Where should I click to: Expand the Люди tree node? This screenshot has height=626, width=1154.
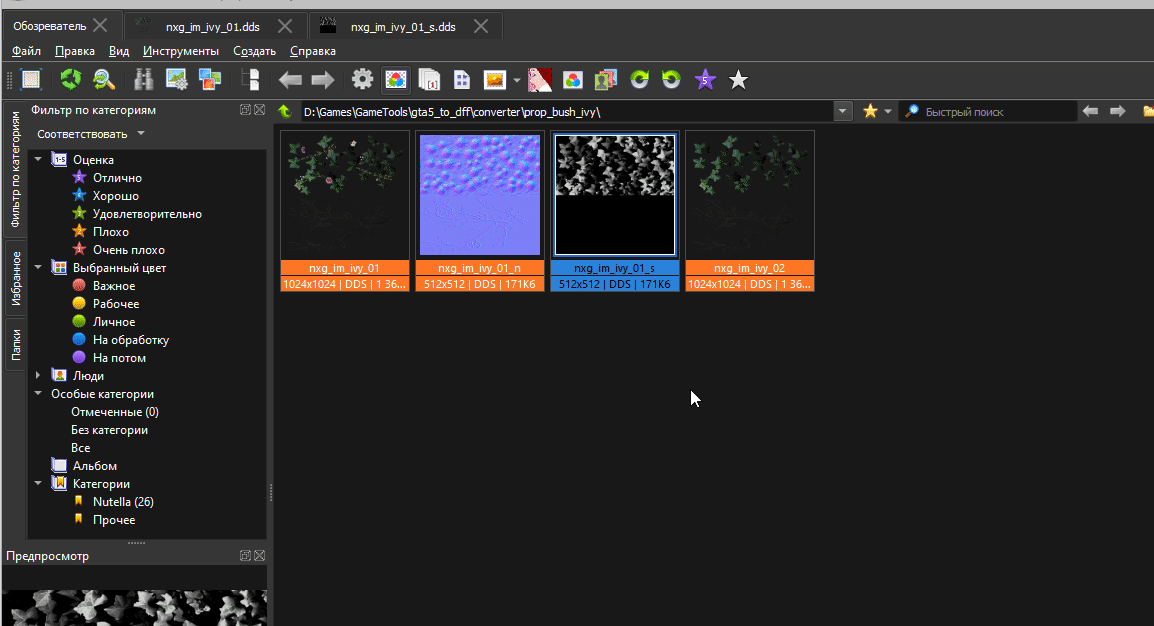coord(38,376)
